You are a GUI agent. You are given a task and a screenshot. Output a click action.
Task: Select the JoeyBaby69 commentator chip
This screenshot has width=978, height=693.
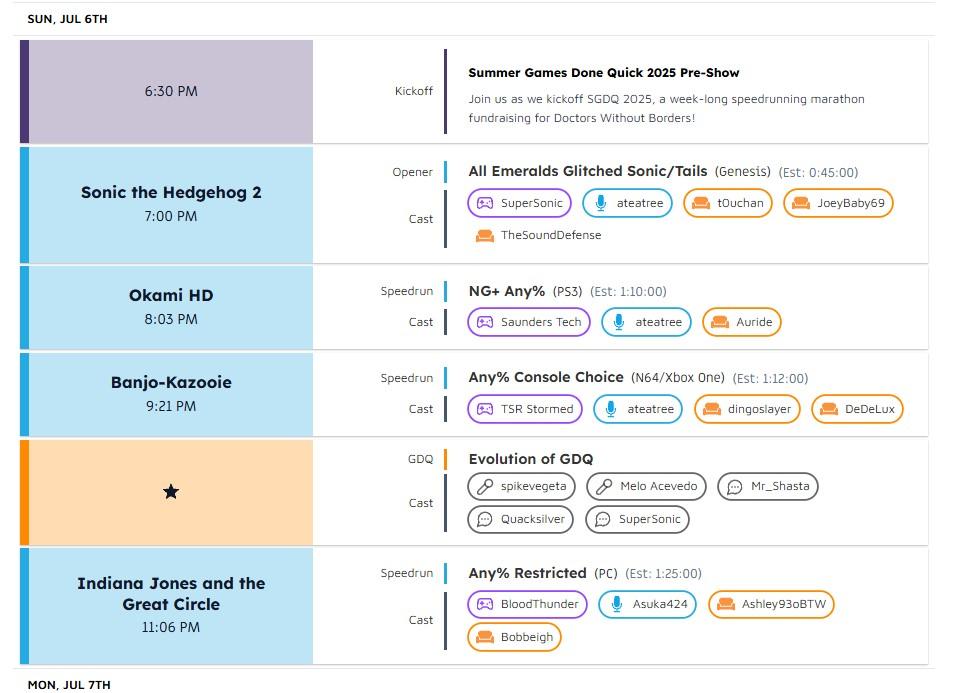(838, 203)
